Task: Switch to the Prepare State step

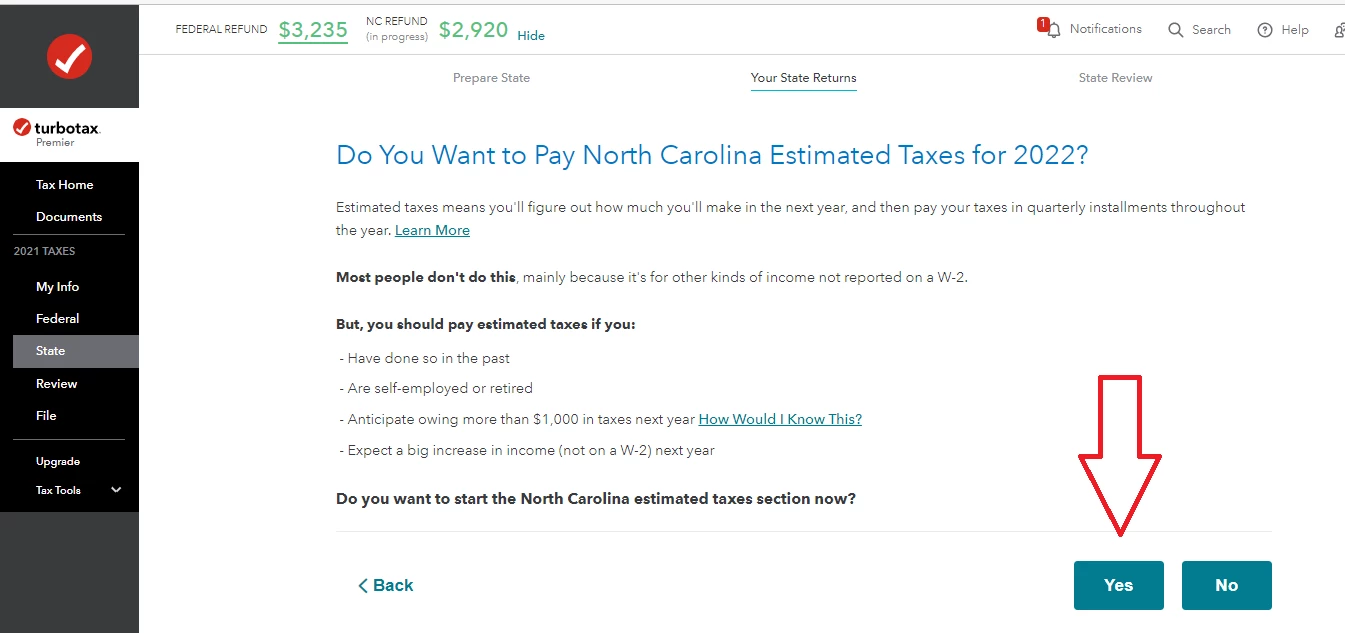Action: click(491, 78)
